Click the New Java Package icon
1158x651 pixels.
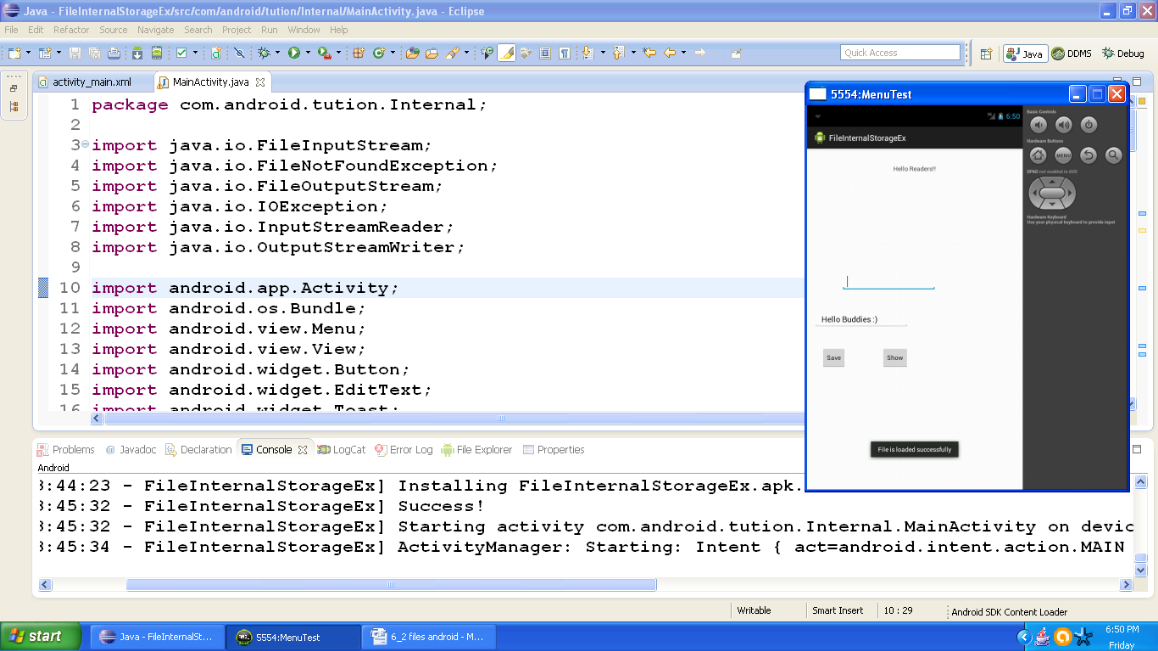358,53
